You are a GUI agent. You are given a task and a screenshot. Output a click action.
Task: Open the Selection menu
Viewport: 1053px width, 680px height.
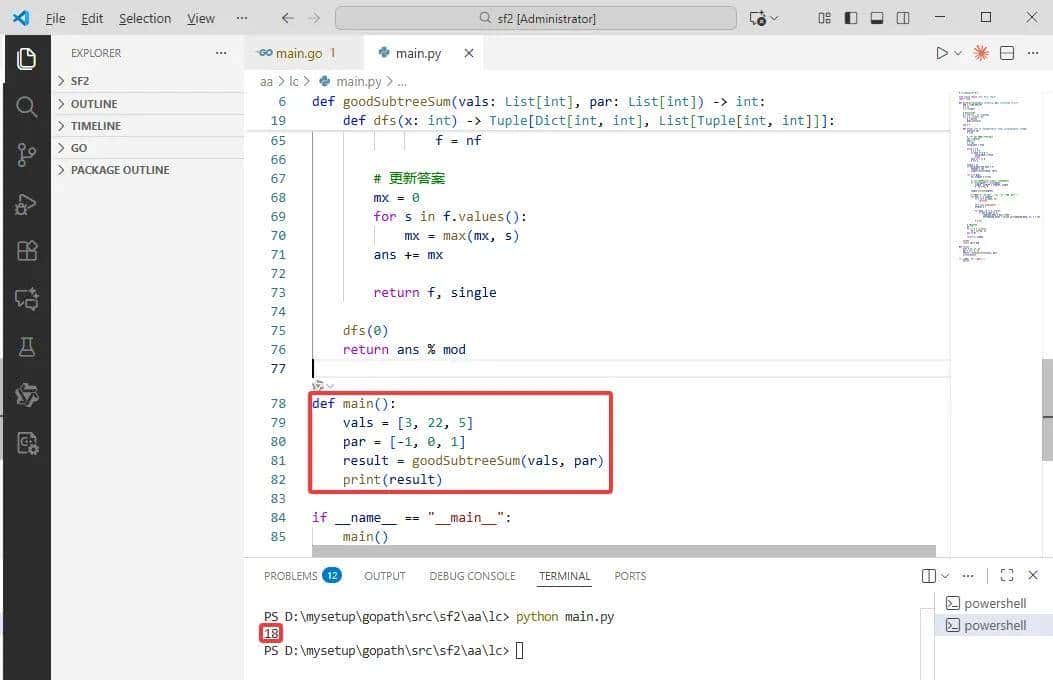point(144,18)
